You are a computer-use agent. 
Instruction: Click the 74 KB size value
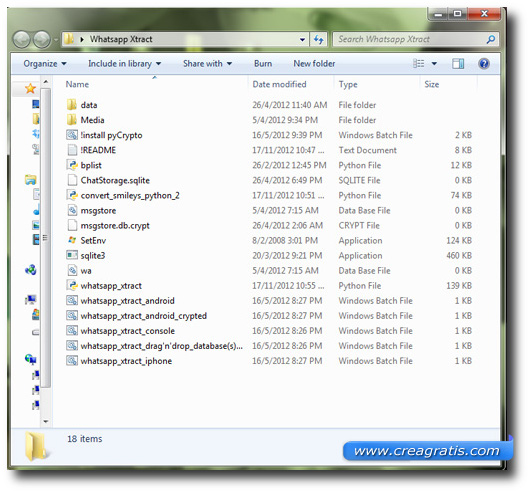[x=461, y=195]
